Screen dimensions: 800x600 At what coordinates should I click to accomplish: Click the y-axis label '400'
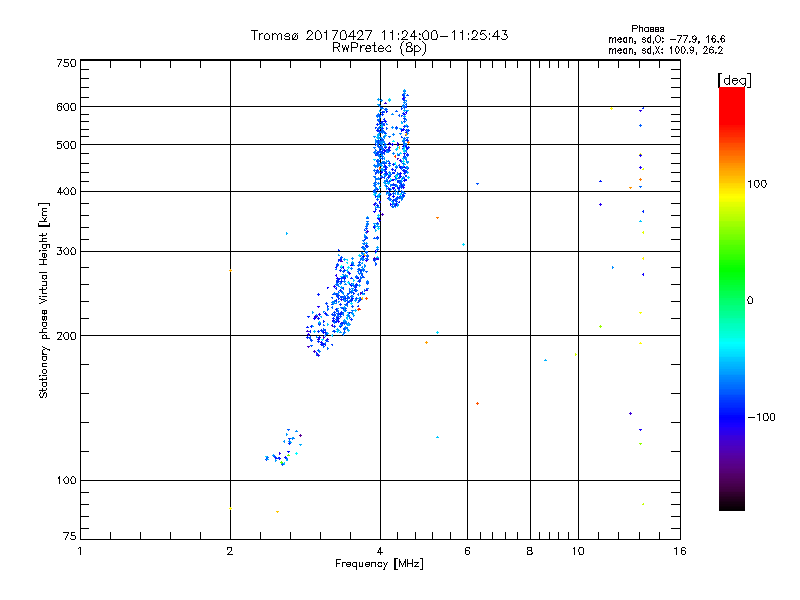pos(66,192)
